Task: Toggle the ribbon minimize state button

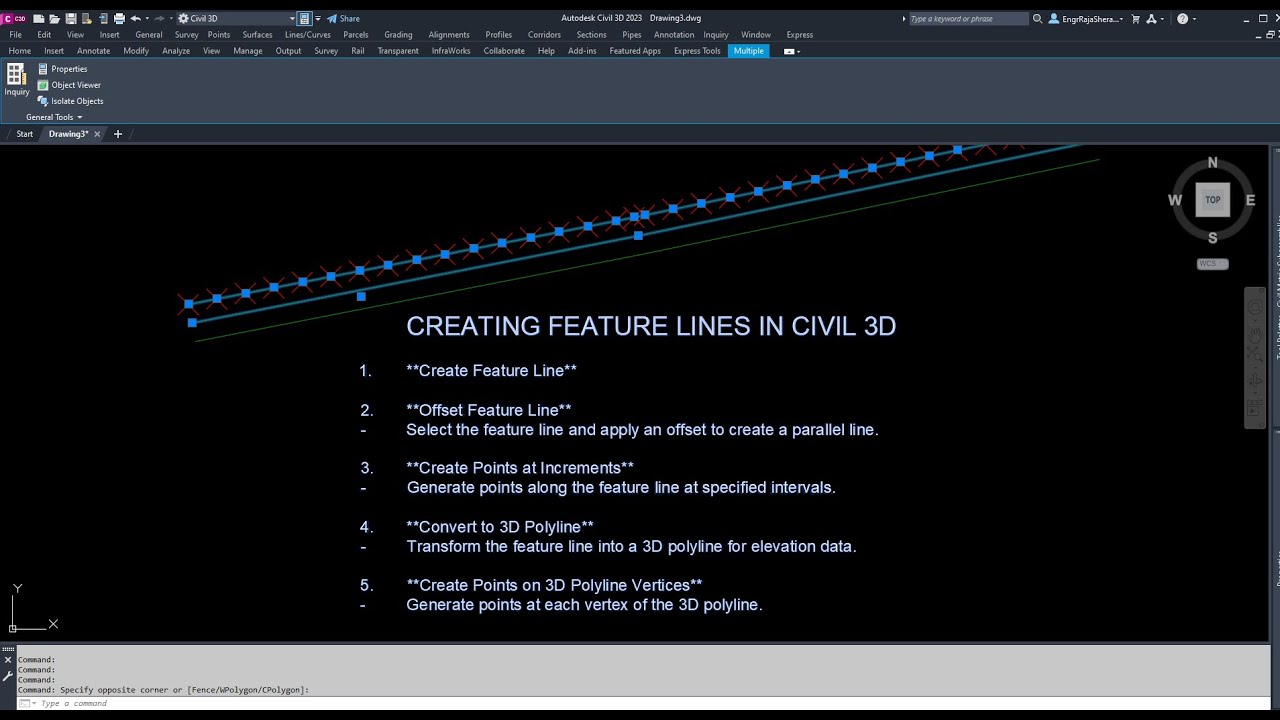Action: pyautogui.click(x=789, y=51)
